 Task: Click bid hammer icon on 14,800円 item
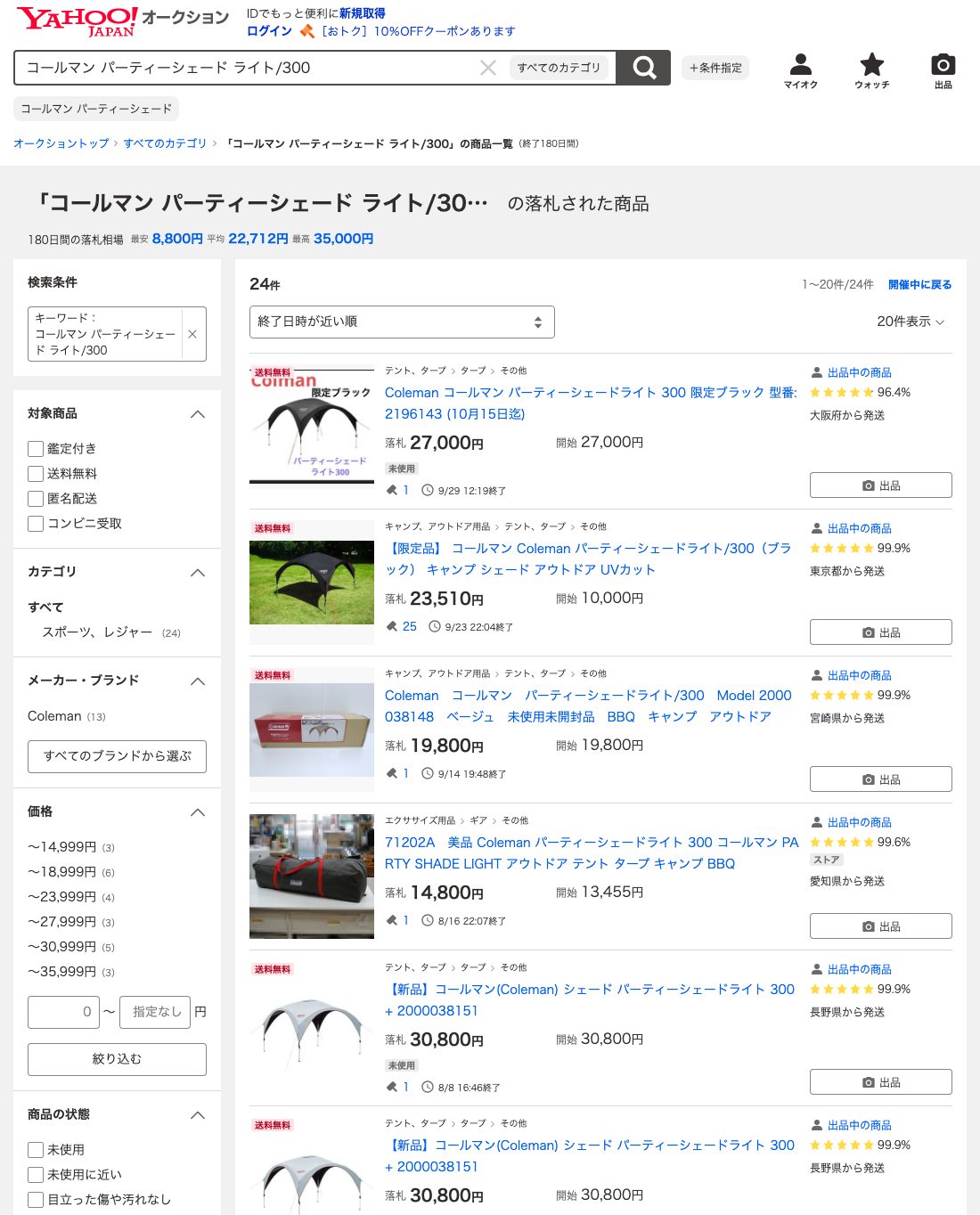392,920
